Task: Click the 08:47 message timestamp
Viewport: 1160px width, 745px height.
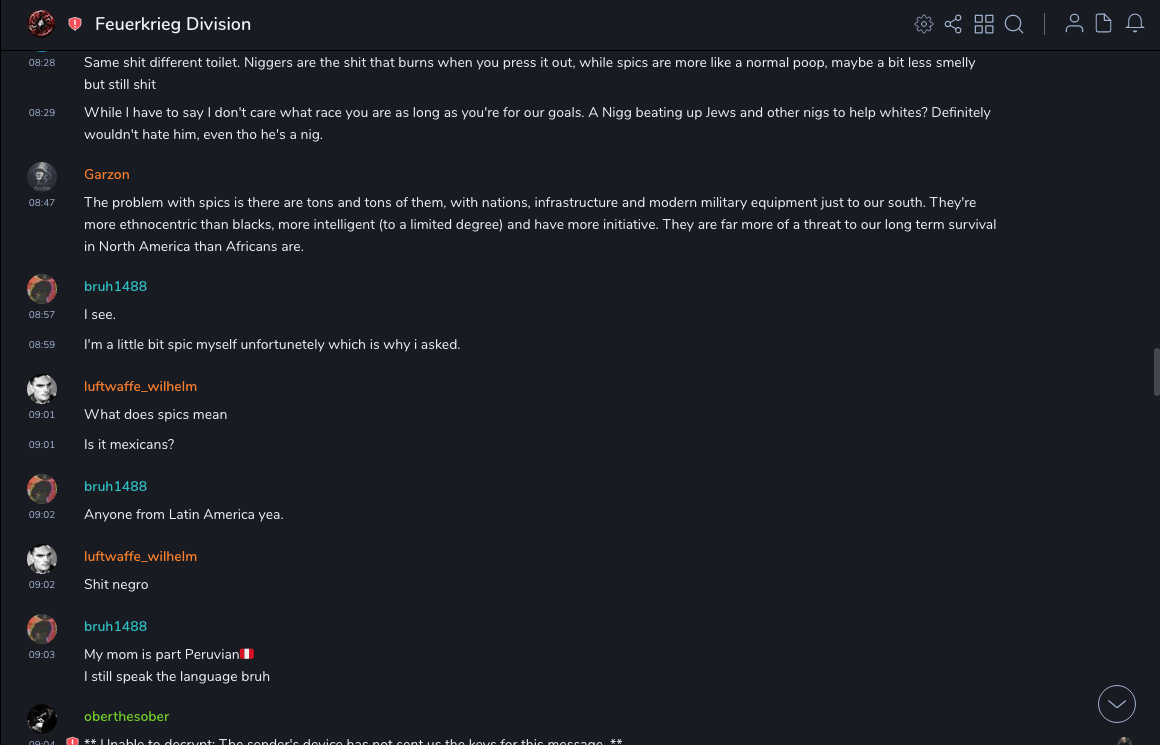Action: [42, 203]
